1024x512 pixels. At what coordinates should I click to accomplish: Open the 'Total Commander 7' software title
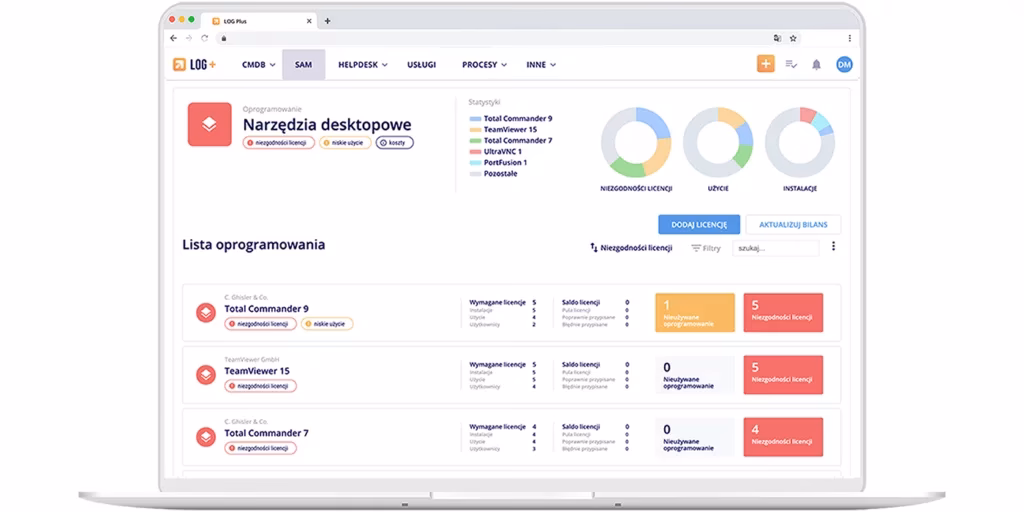pos(266,432)
